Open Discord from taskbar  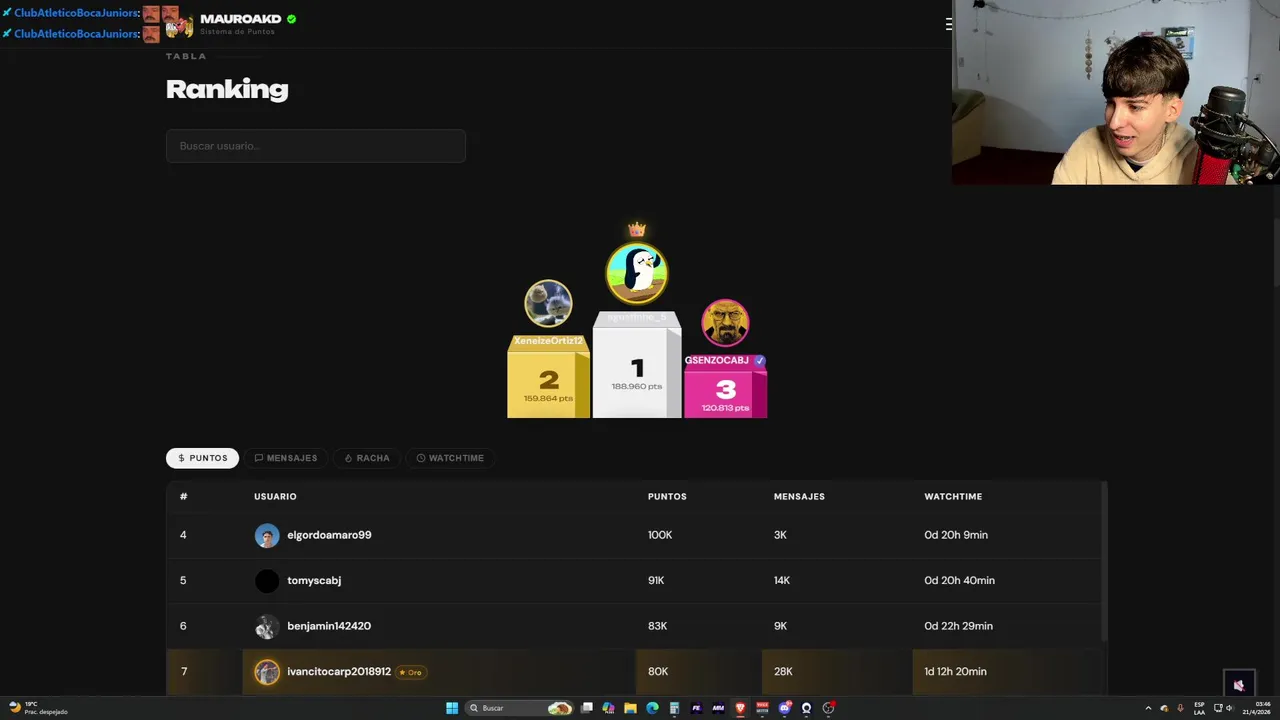coord(785,708)
